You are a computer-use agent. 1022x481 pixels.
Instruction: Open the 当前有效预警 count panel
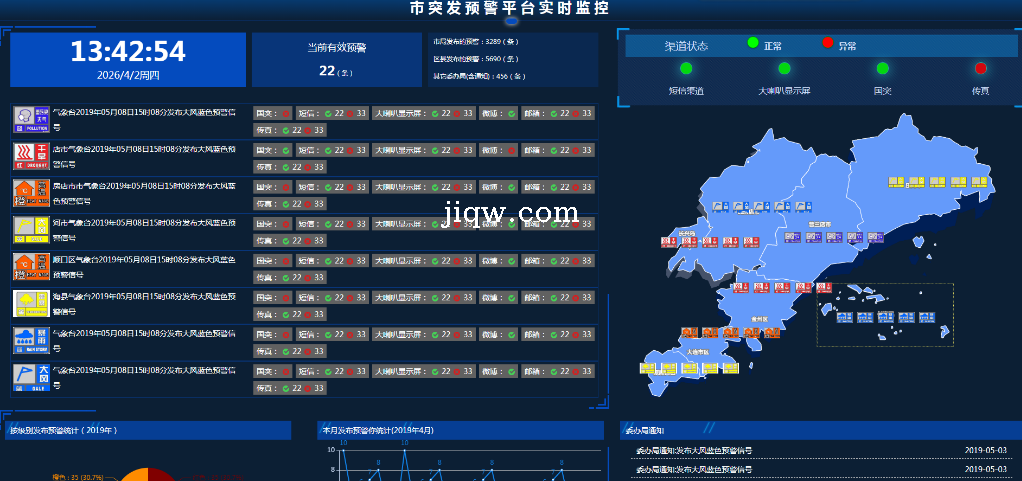pos(336,60)
